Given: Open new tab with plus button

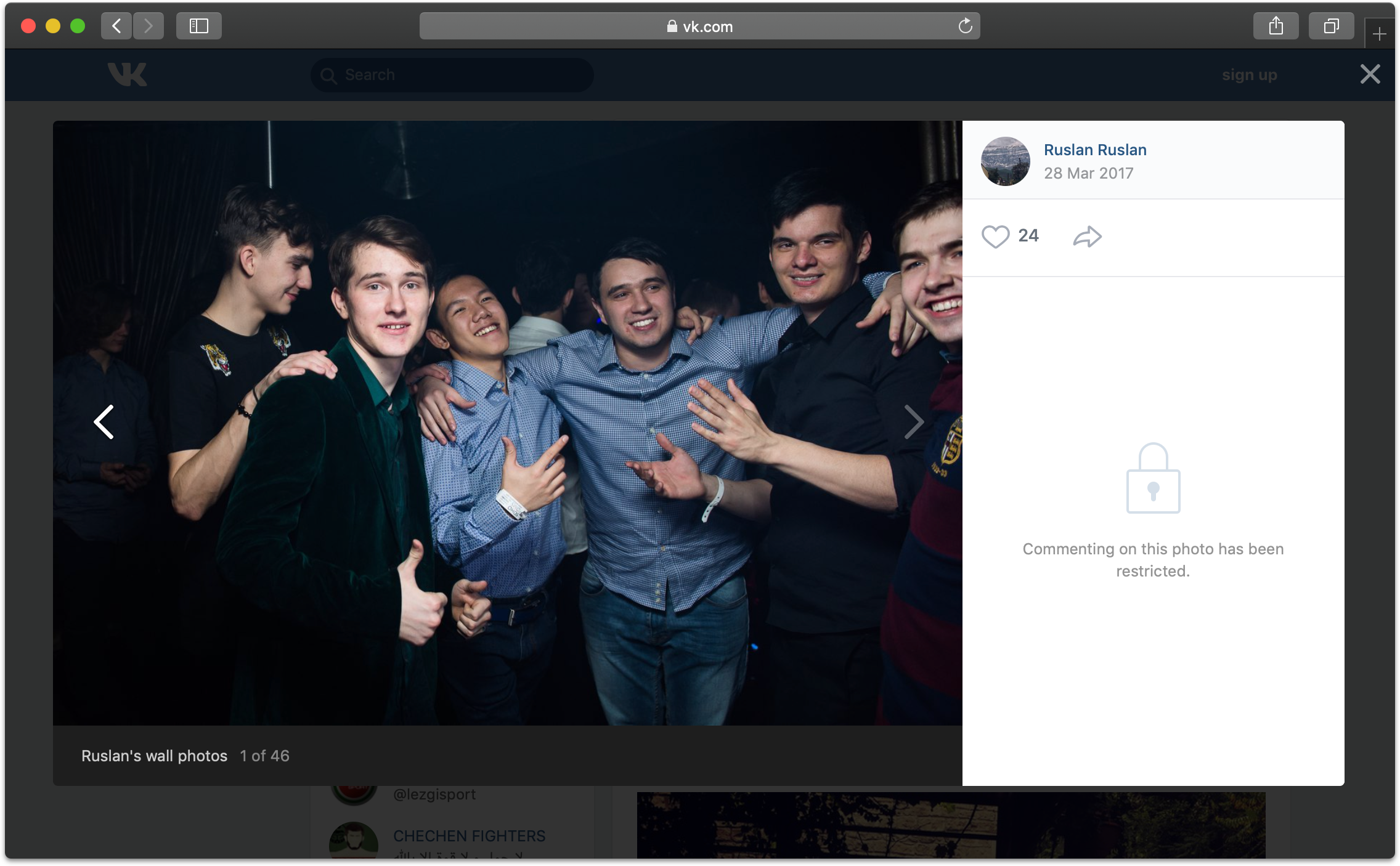Looking at the screenshot, I should tap(1379, 34).
